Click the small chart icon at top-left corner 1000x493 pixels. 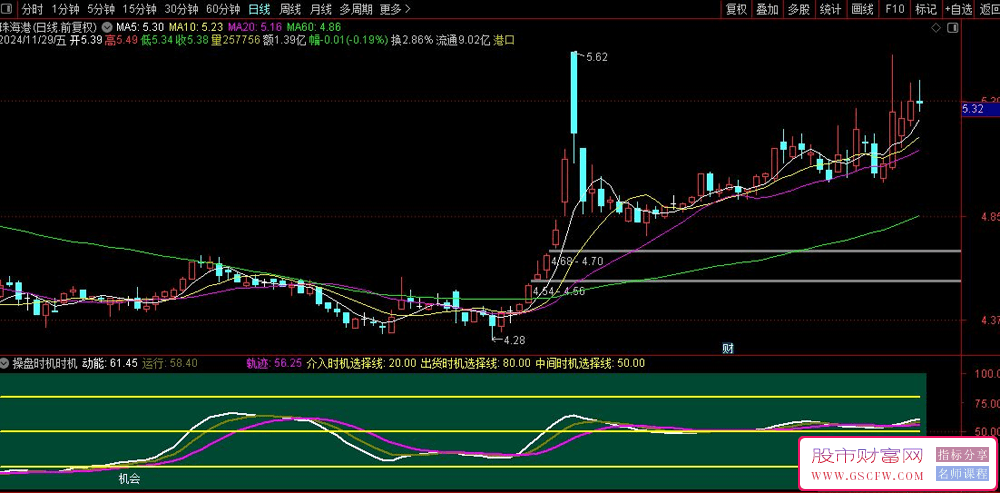coord(8,9)
